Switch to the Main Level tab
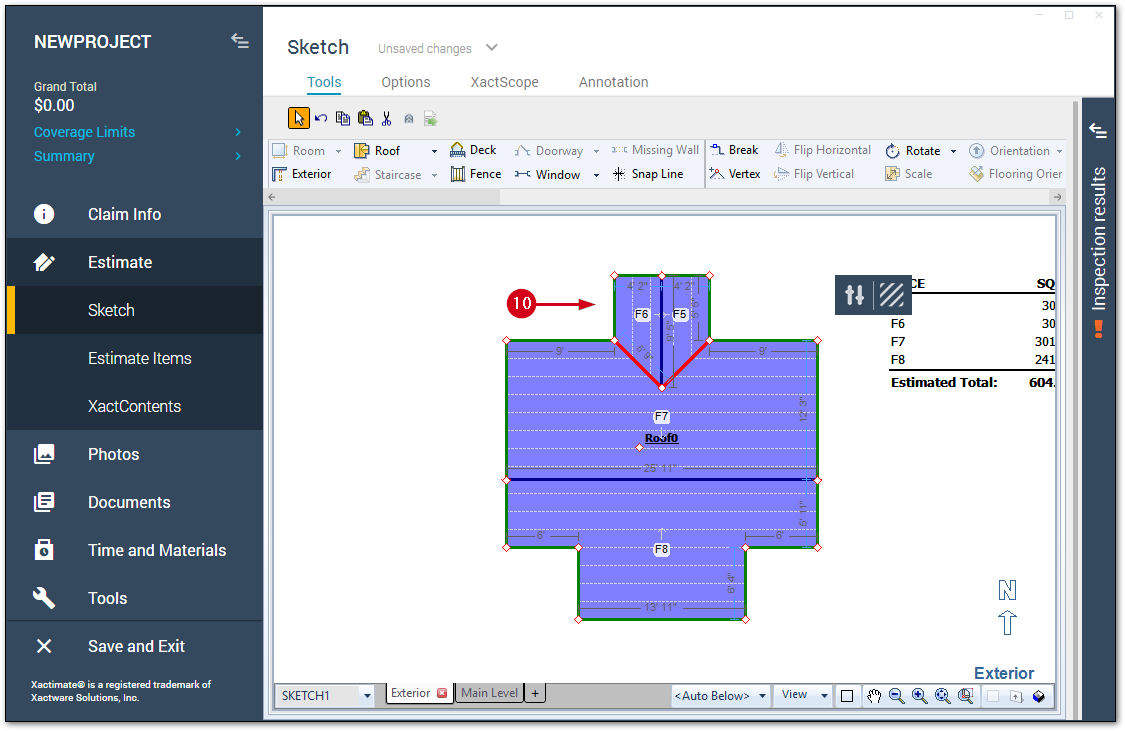The height and width of the screenshot is (731, 1125). (489, 693)
